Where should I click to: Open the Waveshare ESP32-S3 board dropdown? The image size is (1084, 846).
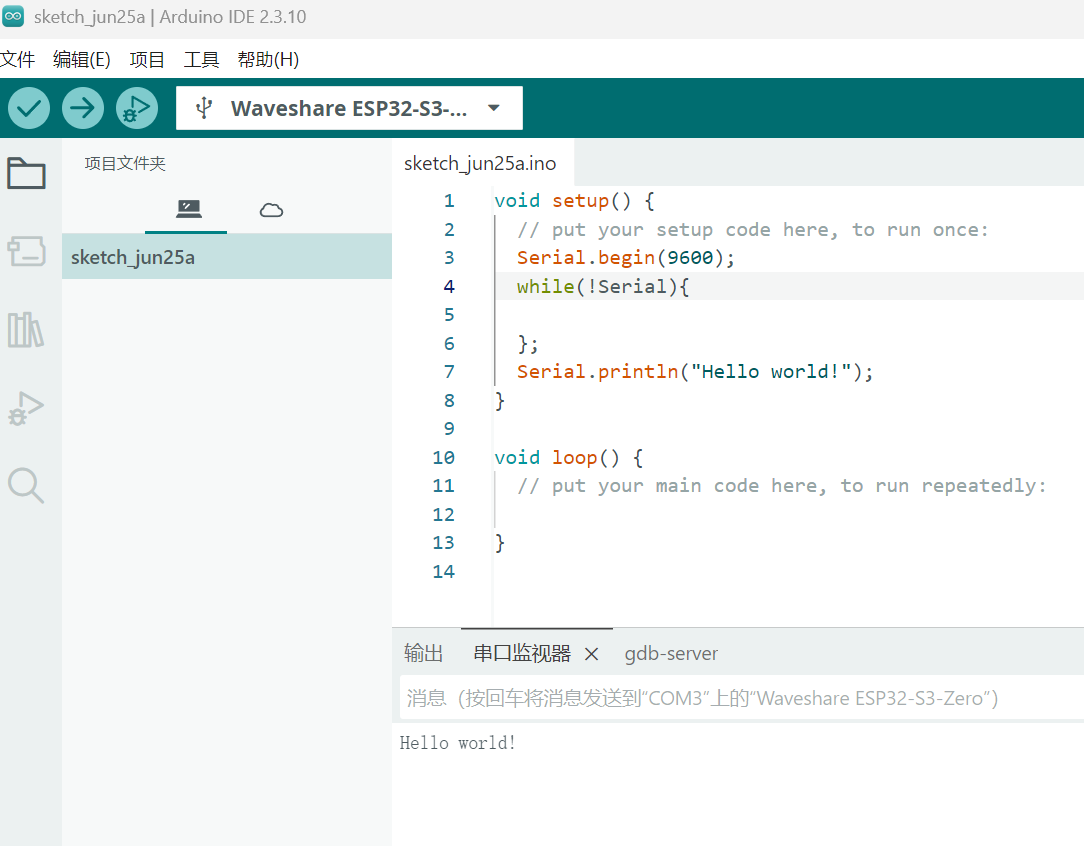(x=349, y=108)
